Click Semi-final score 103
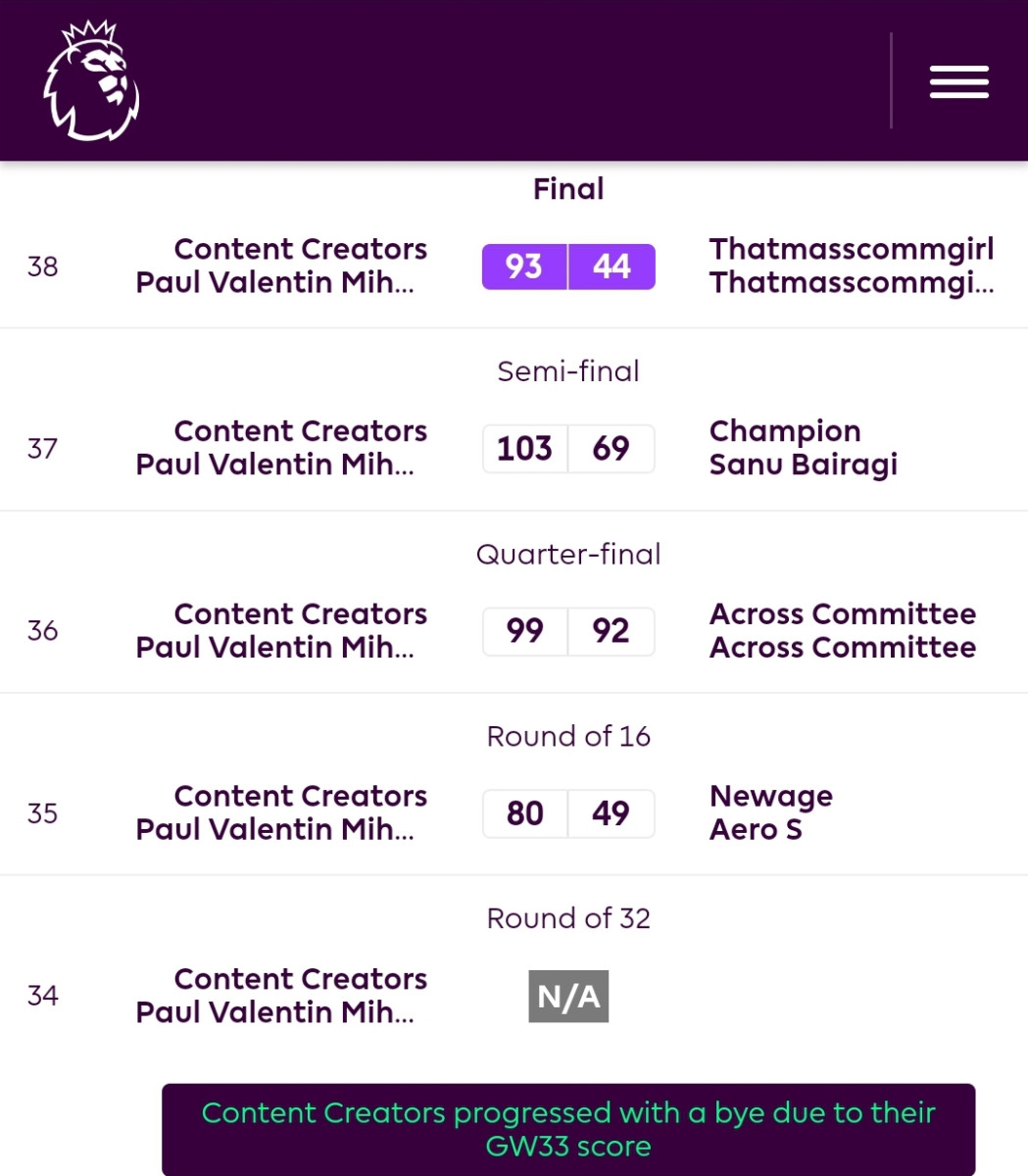 524,449
